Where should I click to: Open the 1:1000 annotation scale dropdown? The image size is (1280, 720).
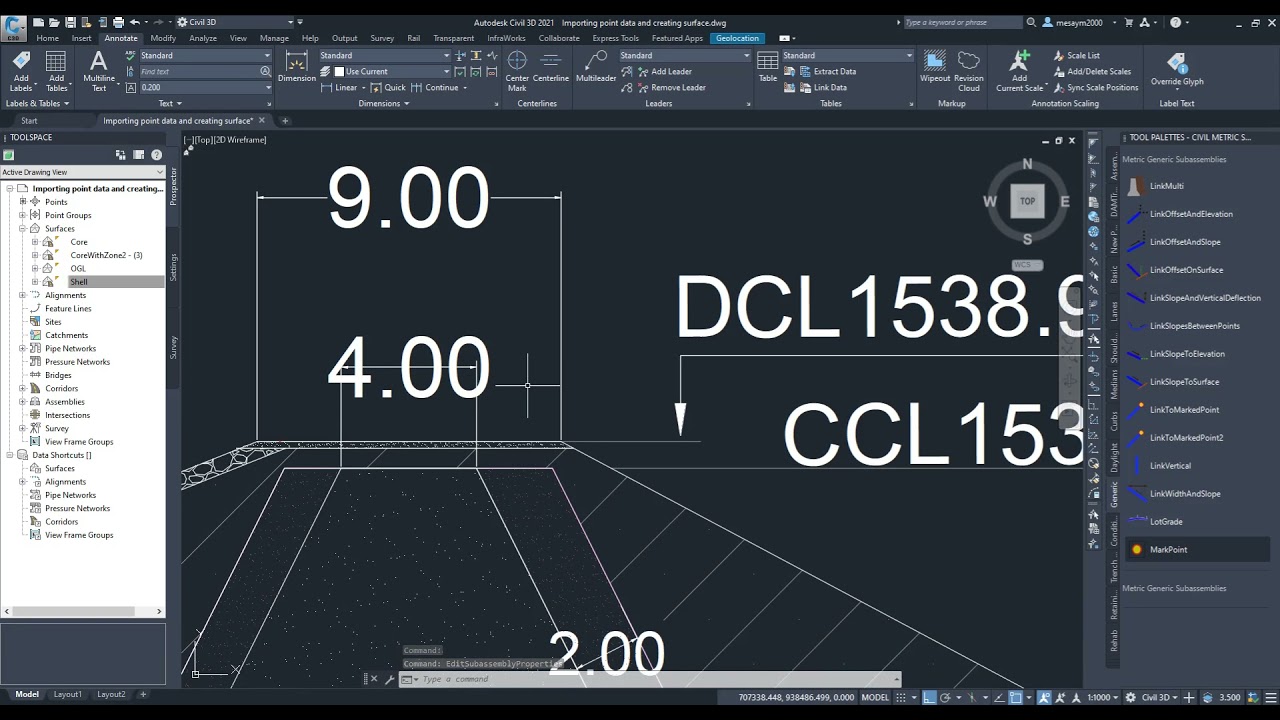tap(1102, 697)
